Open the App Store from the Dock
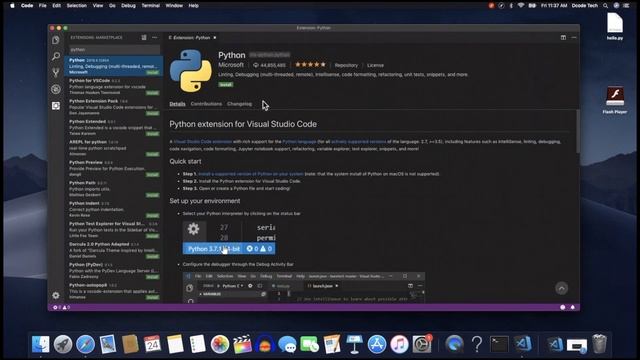 377,344
